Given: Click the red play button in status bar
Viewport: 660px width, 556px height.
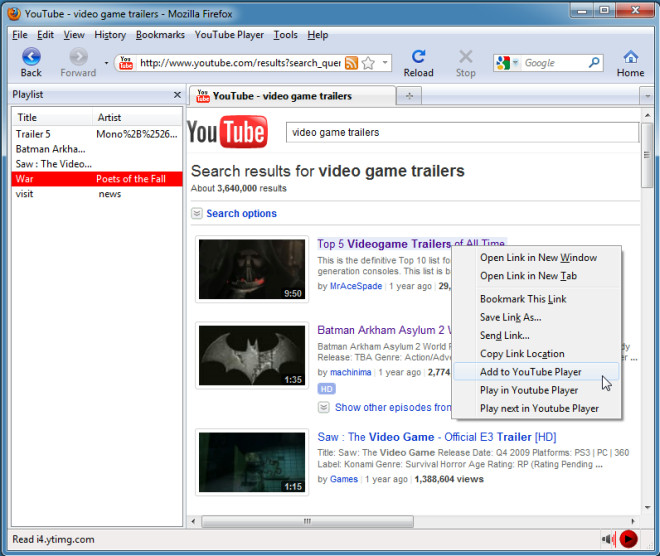Looking at the screenshot, I should pyautogui.click(x=628, y=539).
